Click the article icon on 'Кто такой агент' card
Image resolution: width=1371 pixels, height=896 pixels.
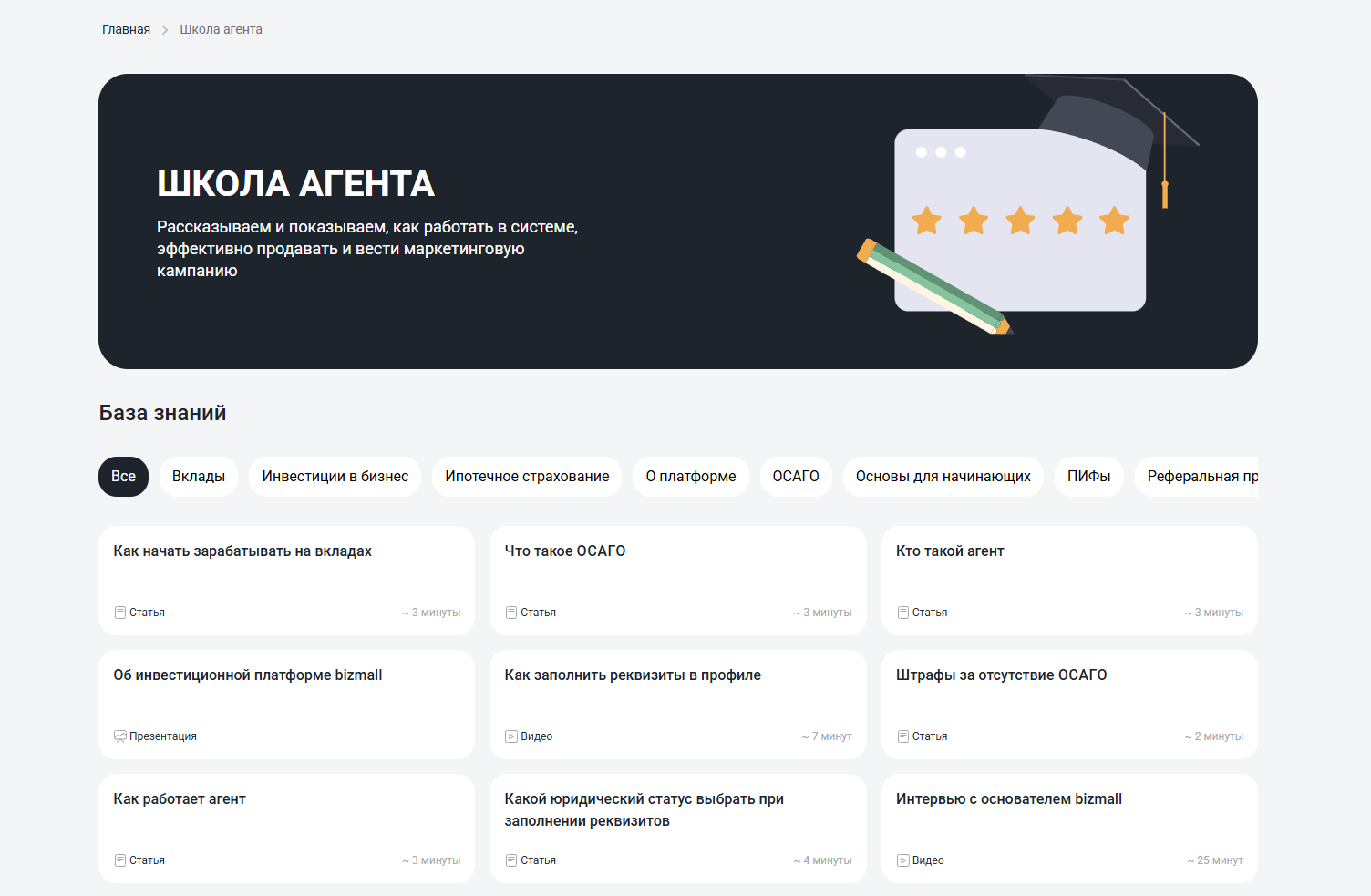click(902, 612)
